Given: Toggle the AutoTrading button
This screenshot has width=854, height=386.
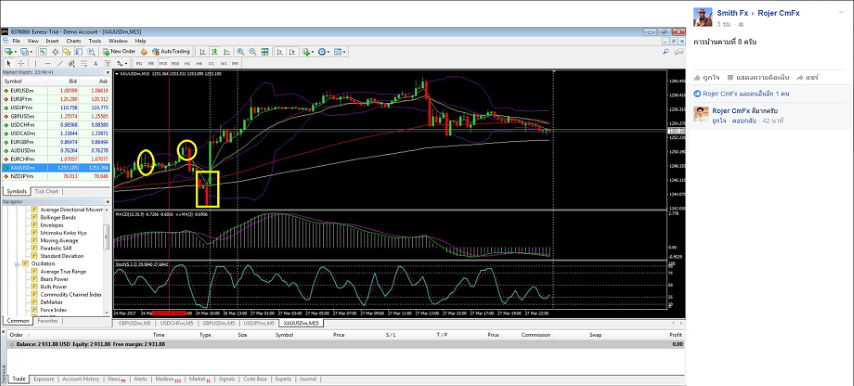Looking at the screenshot, I should (x=171, y=52).
